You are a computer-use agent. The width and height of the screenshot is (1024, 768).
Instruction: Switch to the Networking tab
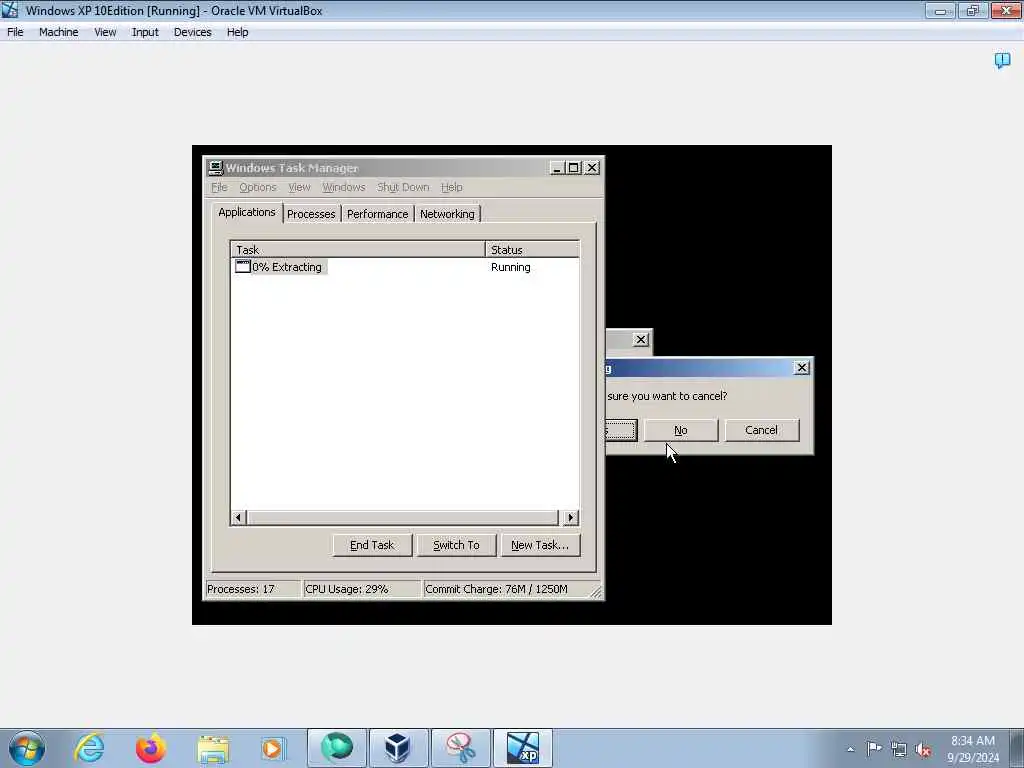click(x=447, y=214)
